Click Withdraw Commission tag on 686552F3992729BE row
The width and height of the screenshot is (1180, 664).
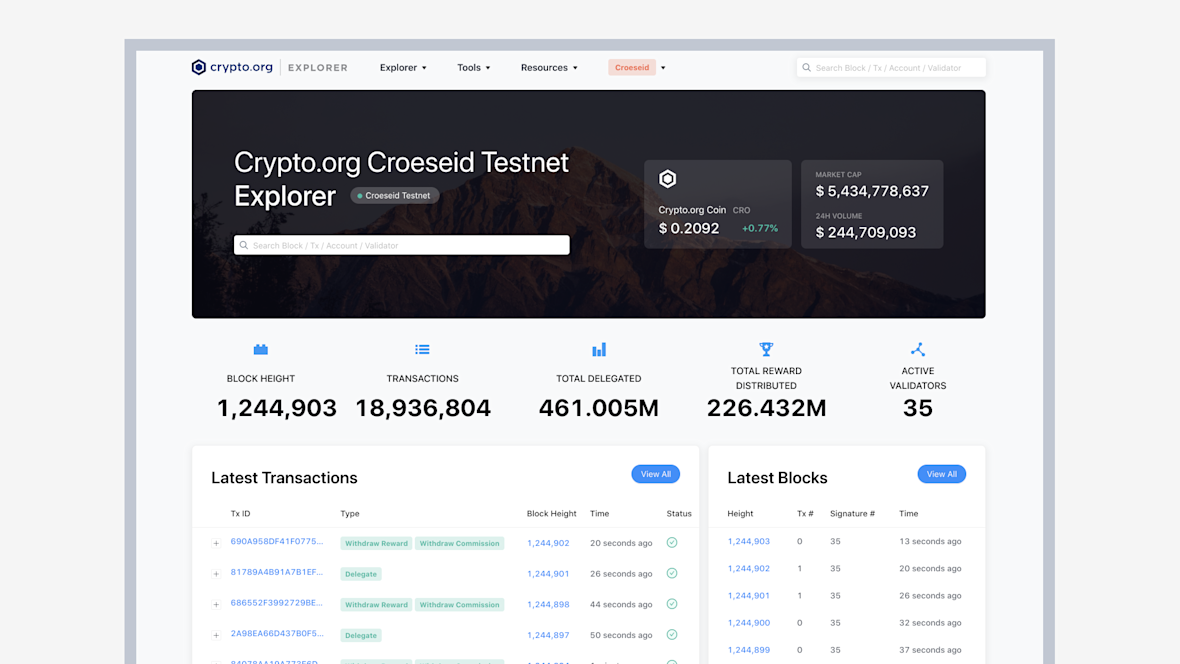tap(460, 605)
